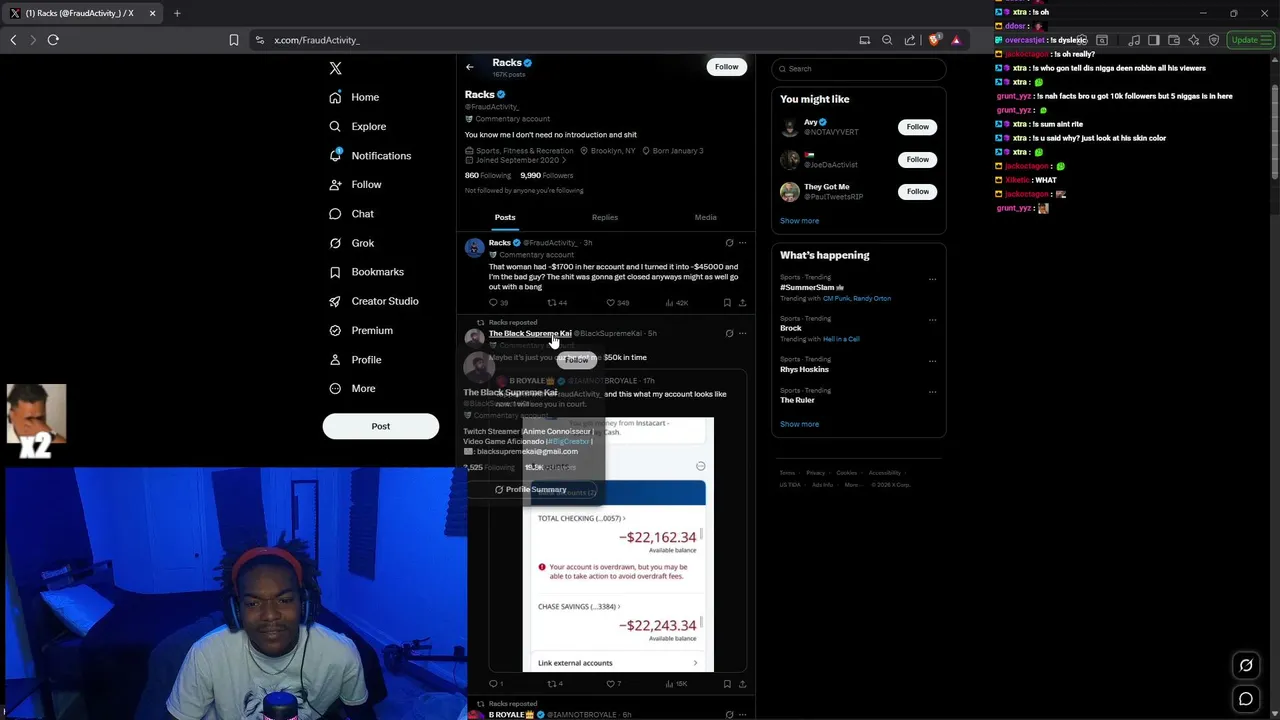Like the "That woman had" post
1280x720 pixels.
click(617, 302)
